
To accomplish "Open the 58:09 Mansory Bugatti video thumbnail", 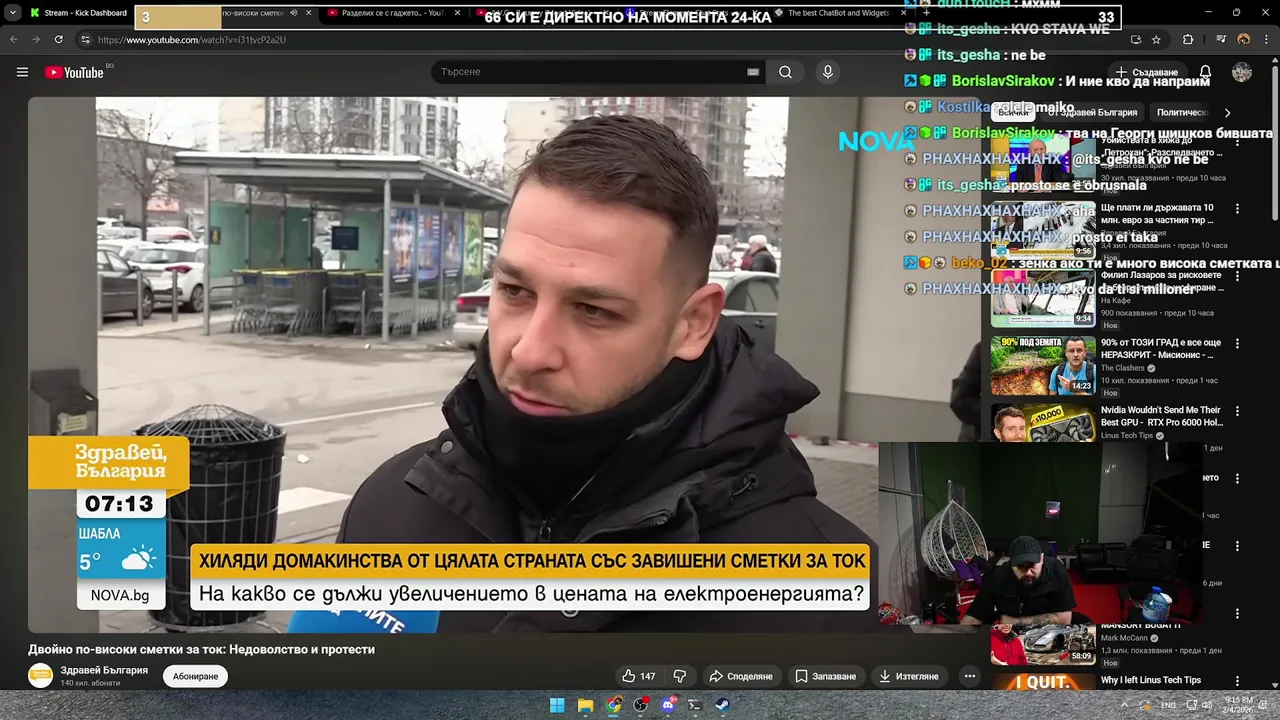I will pyautogui.click(x=1043, y=644).
